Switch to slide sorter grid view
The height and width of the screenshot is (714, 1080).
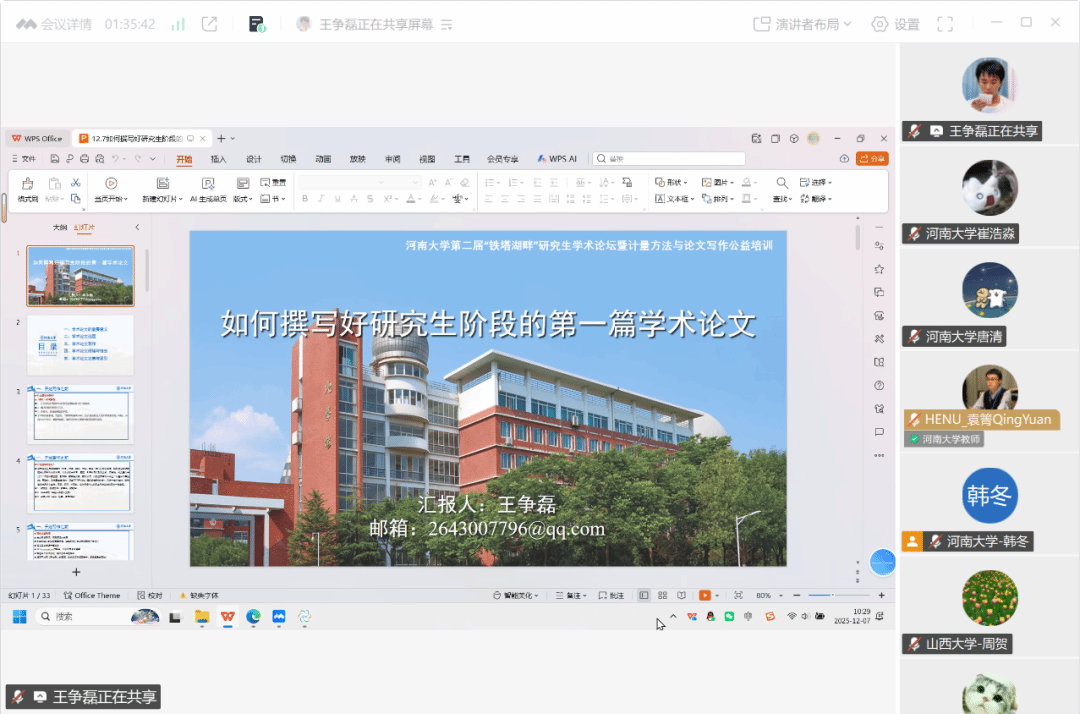662,596
